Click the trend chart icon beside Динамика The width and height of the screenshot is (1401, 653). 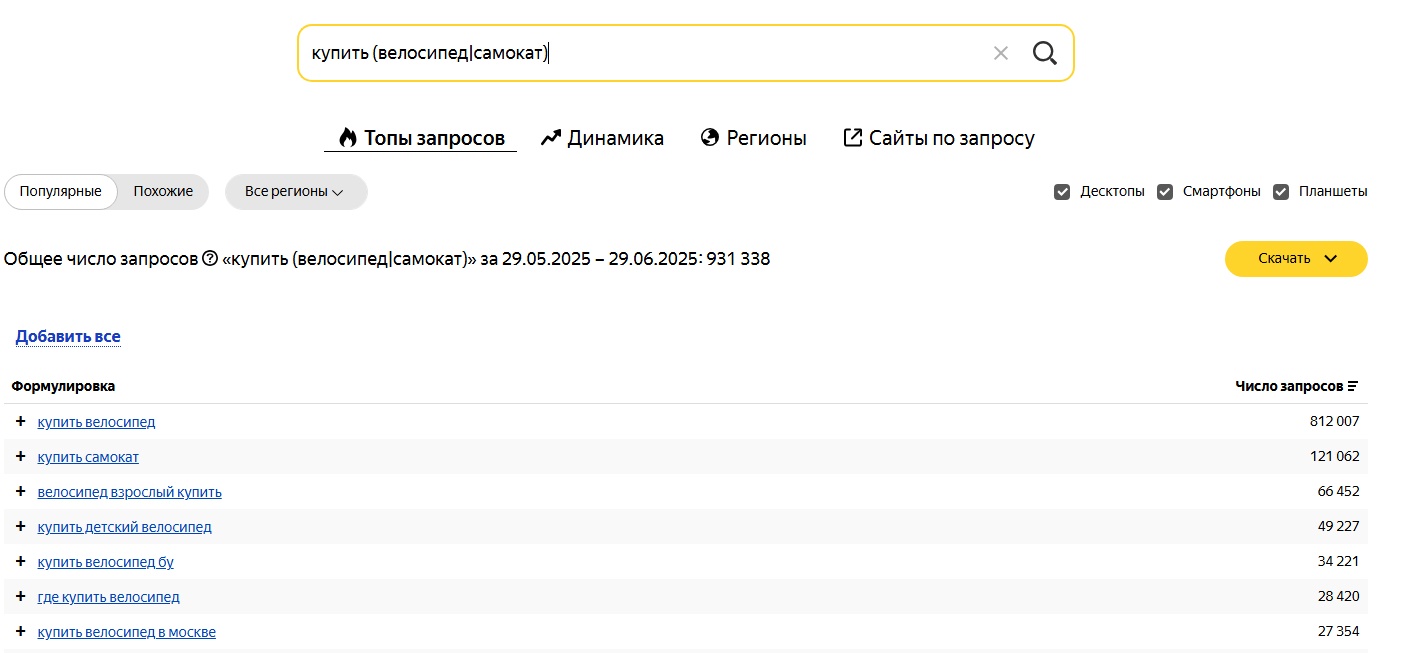click(x=549, y=137)
